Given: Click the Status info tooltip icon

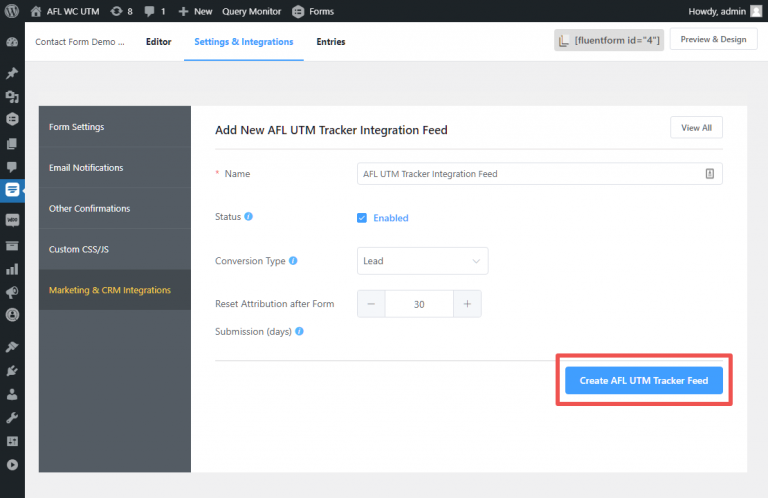Looking at the screenshot, I should coord(248,216).
